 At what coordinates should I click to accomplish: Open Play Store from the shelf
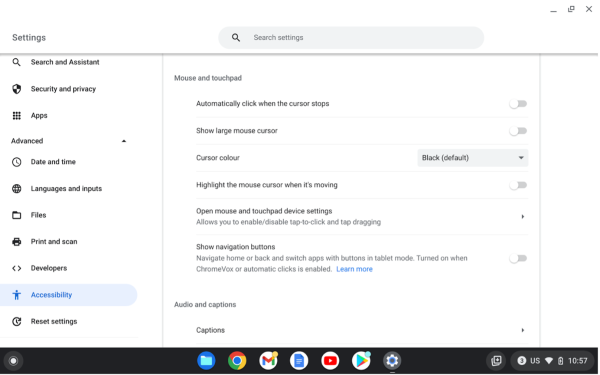(x=361, y=361)
